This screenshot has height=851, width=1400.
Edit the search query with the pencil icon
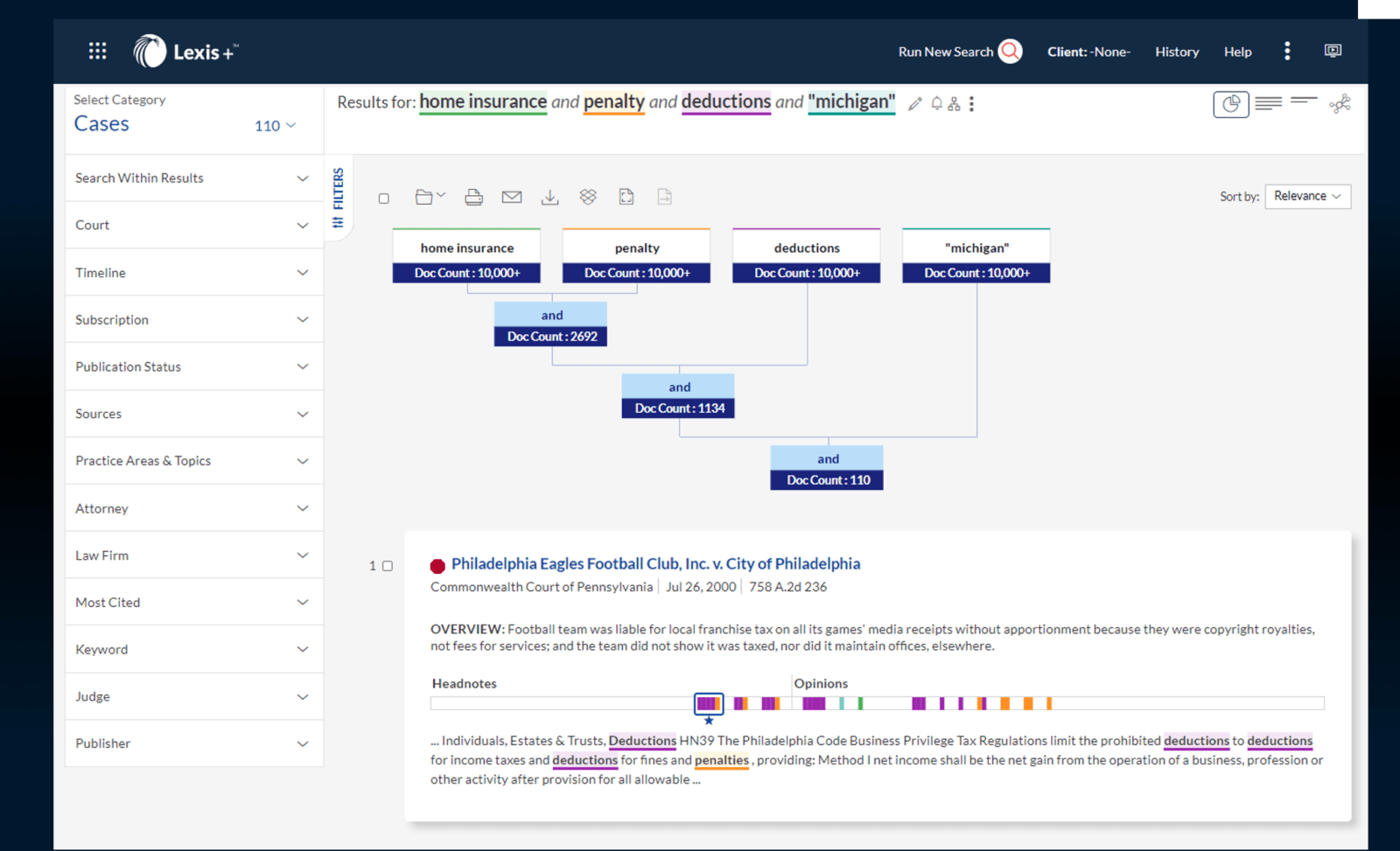914,103
